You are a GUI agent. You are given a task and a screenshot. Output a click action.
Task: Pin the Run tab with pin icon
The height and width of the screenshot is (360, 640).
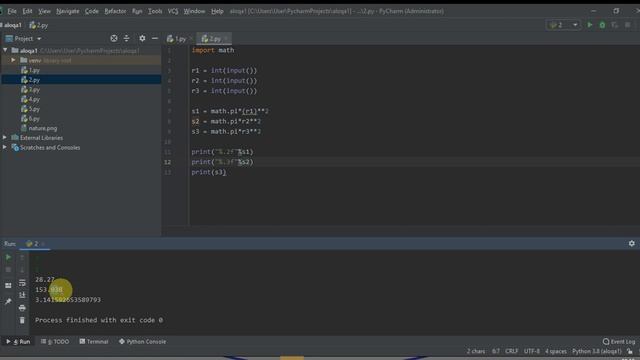[x=8, y=301]
